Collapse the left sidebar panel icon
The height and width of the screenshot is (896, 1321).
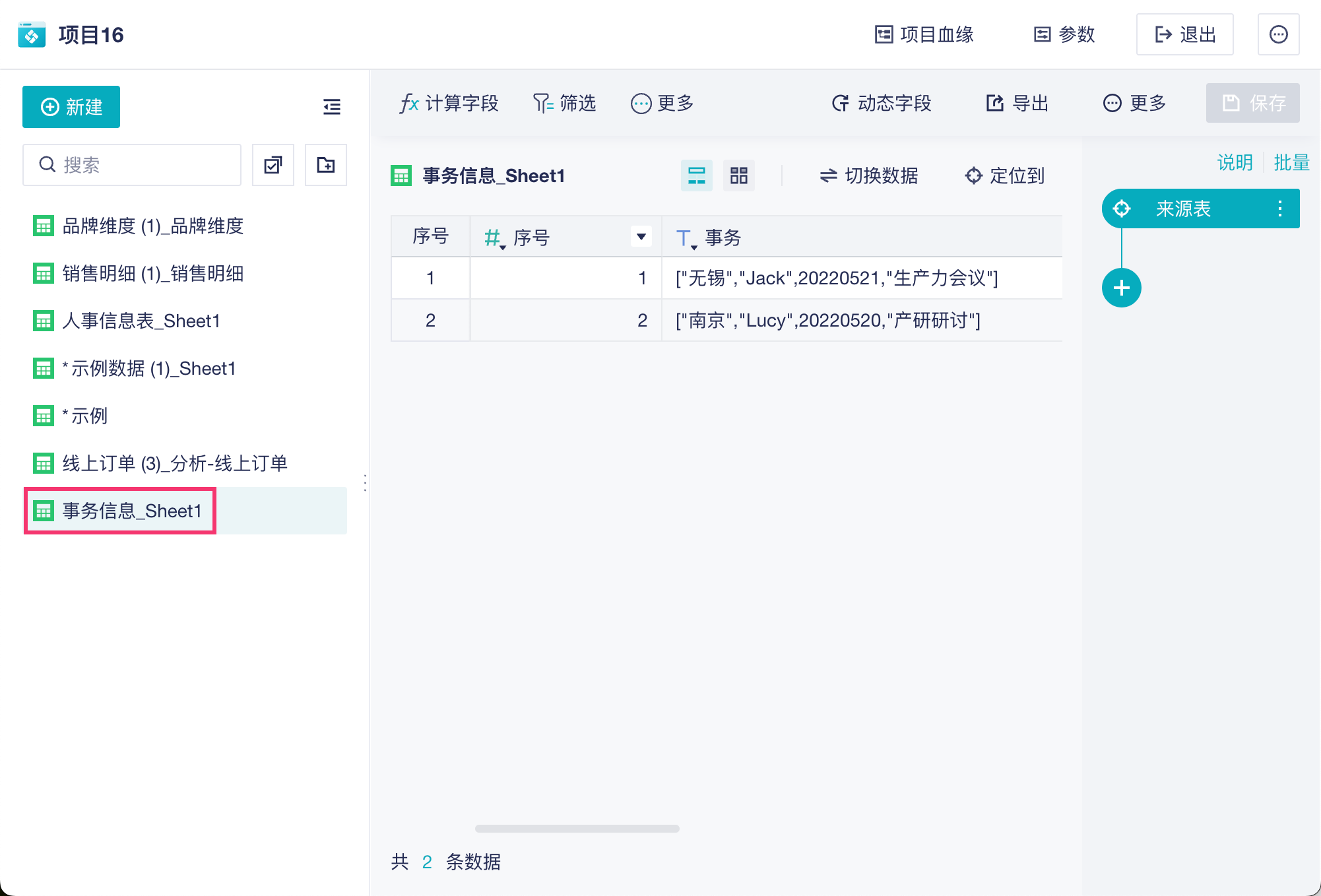(332, 107)
